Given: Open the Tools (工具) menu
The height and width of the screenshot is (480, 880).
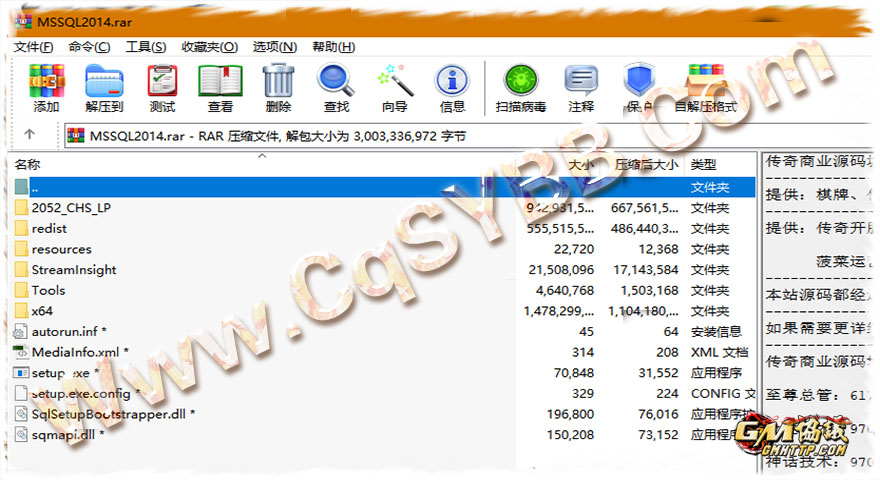Looking at the screenshot, I should (x=146, y=47).
